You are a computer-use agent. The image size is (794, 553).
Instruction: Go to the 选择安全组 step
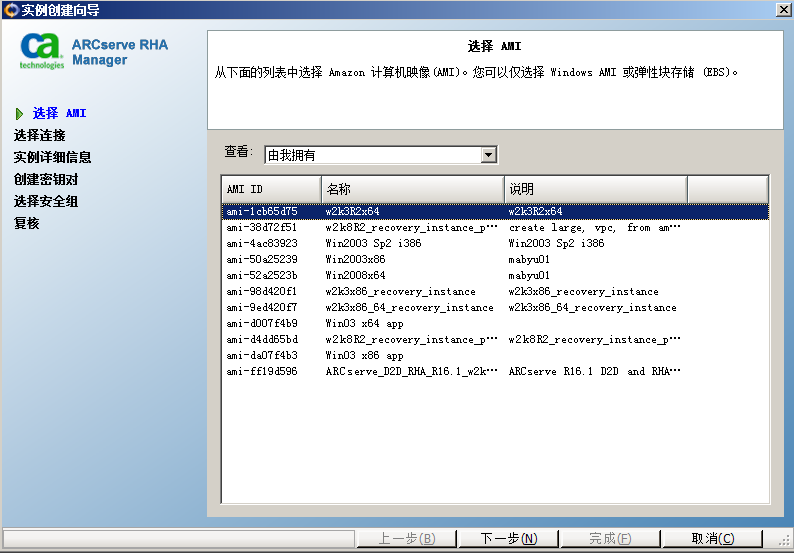46,201
